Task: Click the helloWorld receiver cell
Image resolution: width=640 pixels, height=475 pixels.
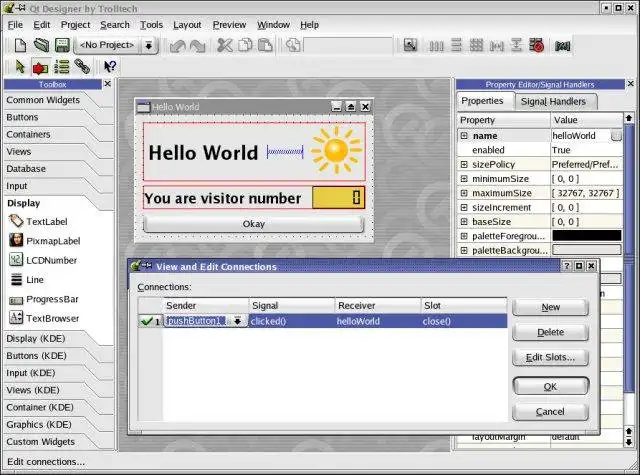Action: [x=378, y=321]
